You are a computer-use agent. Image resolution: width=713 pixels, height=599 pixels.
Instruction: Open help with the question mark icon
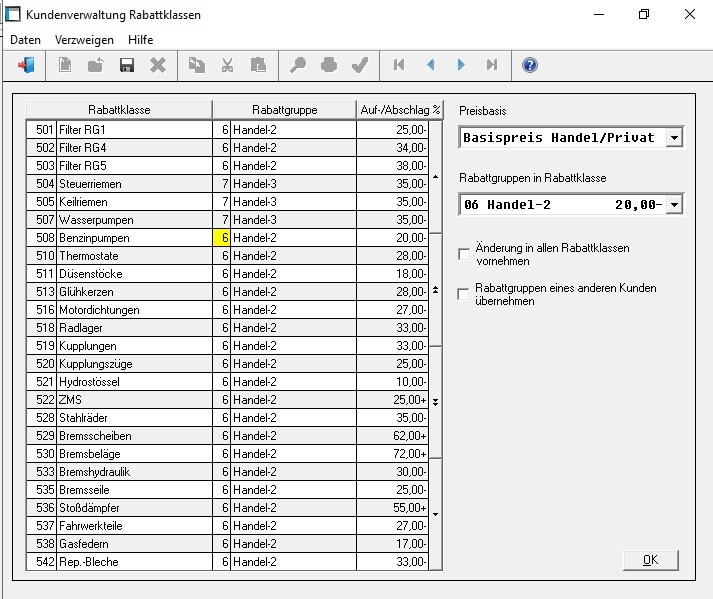(x=530, y=65)
